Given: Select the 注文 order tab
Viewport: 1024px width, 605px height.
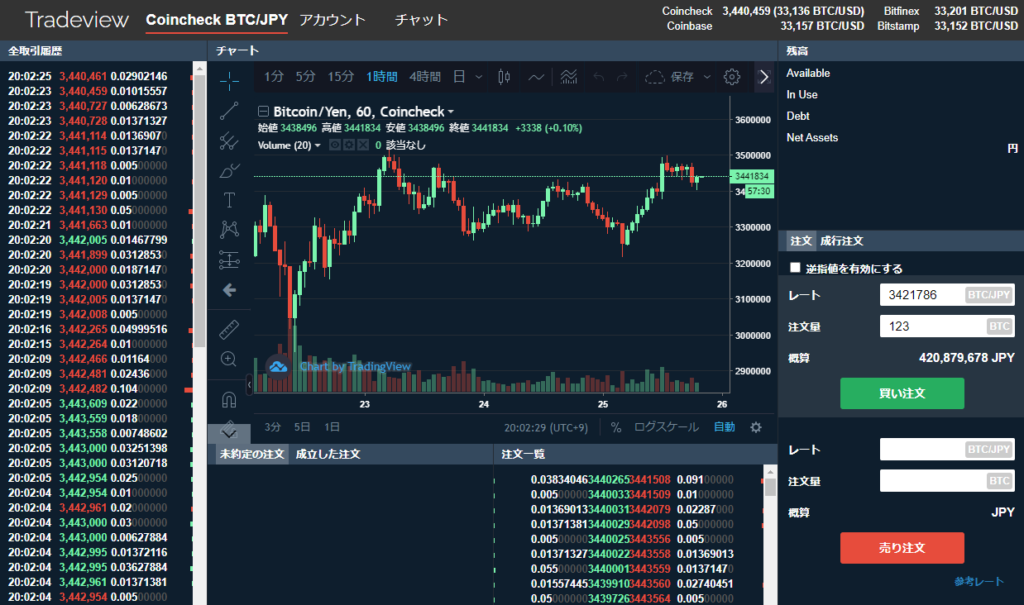Looking at the screenshot, I should tap(801, 241).
